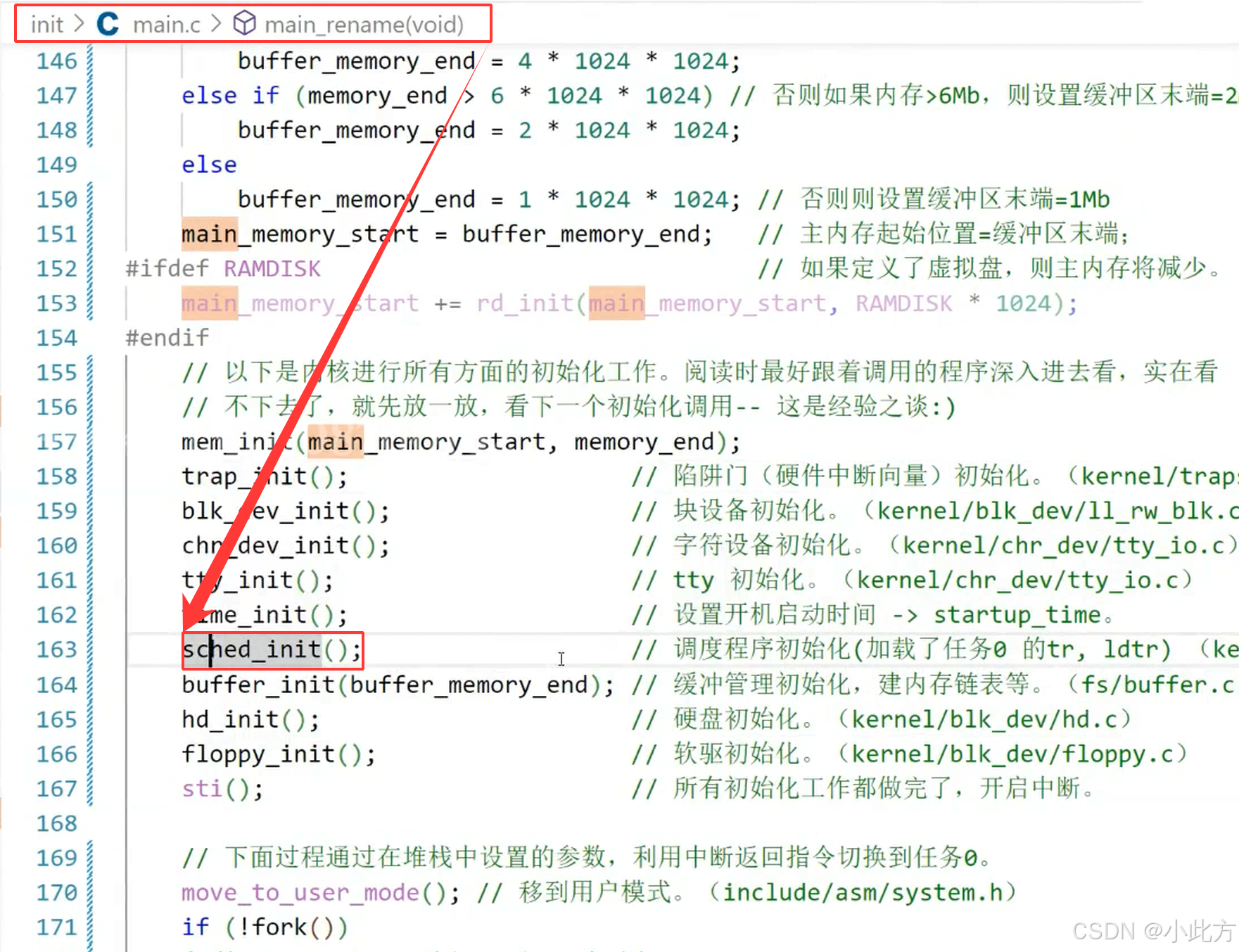Click line number 168 in gutter
The height and width of the screenshot is (952, 1239).
click(56, 823)
